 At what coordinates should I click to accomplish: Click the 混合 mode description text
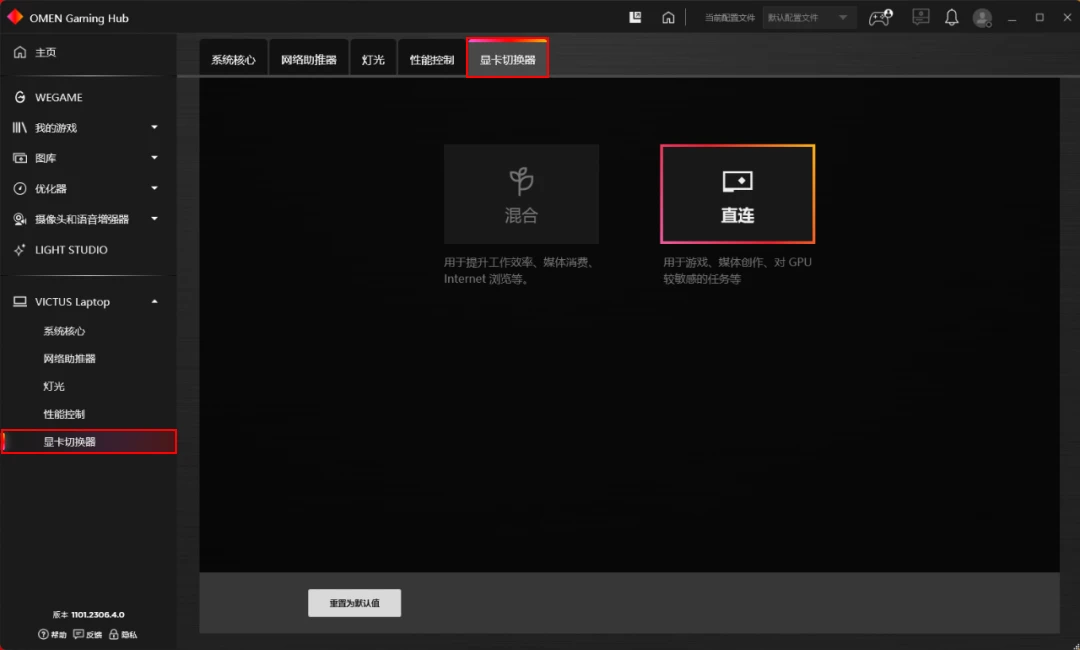click(x=520, y=271)
